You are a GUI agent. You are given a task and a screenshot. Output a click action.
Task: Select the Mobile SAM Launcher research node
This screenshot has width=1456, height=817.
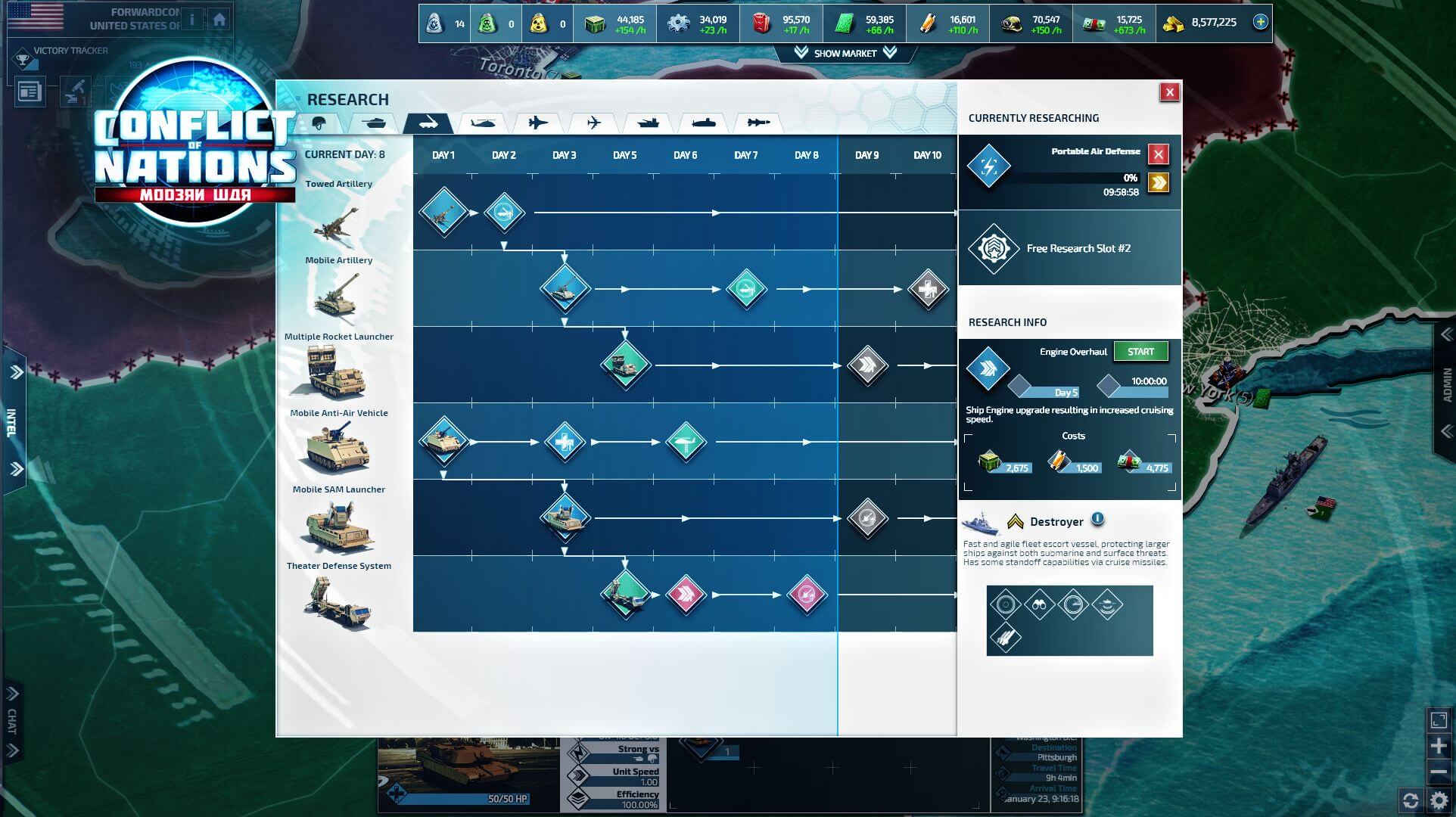click(565, 518)
